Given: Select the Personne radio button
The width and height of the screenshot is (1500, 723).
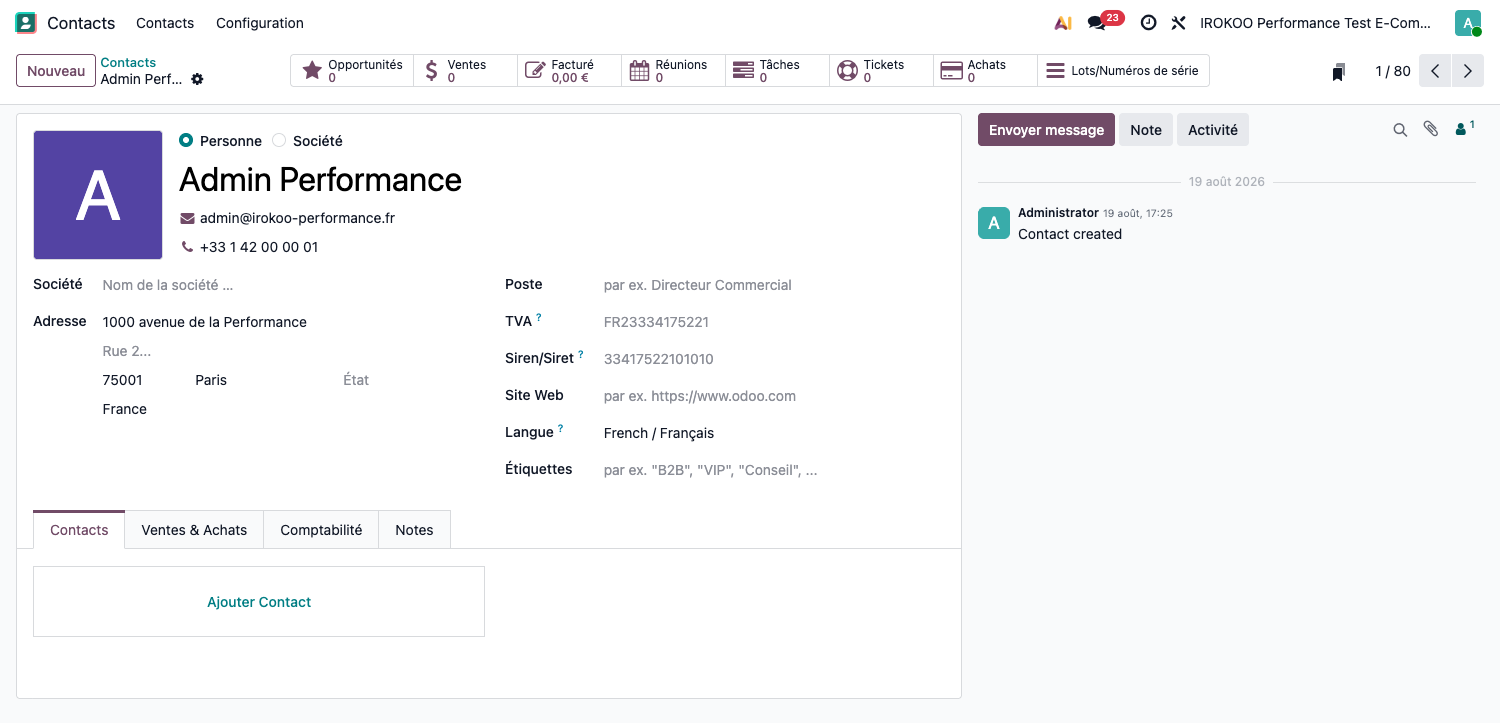Looking at the screenshot, I should (x=186, y=141).
